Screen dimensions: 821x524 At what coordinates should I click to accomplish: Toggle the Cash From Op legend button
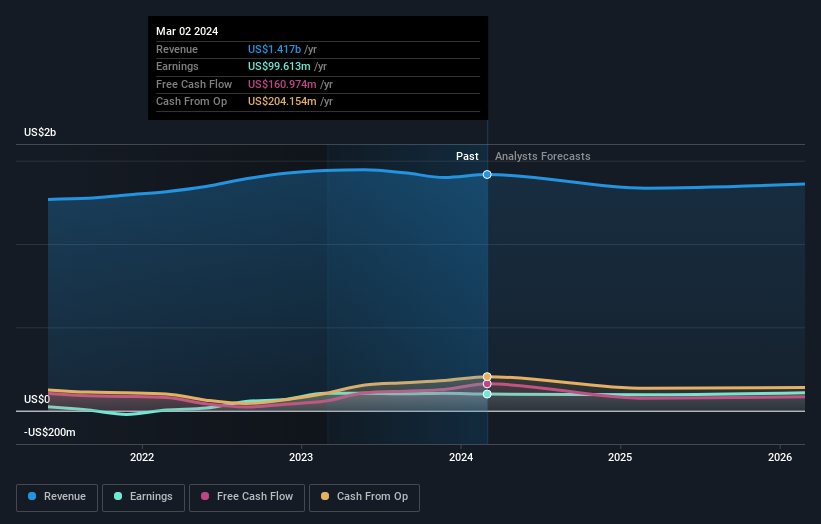(x=364, y=497)
